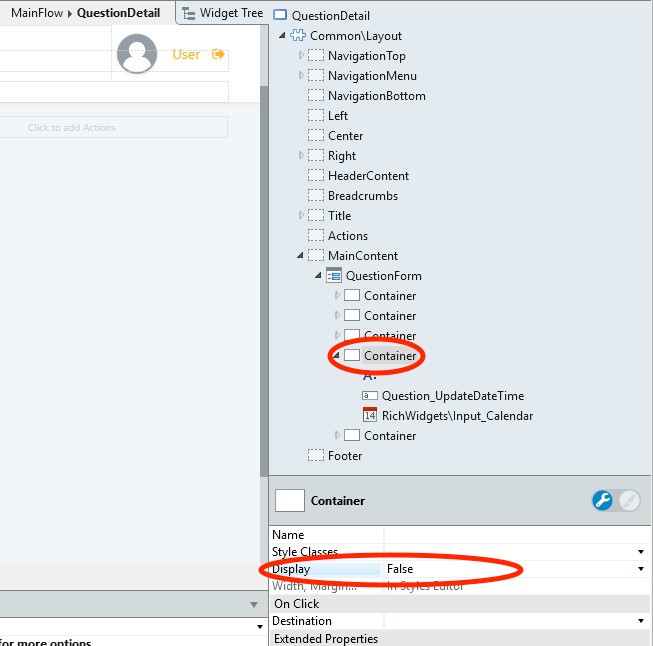Click the Footer placeholder icon
This screenshot has height=646, width=653.
point(316,455)
